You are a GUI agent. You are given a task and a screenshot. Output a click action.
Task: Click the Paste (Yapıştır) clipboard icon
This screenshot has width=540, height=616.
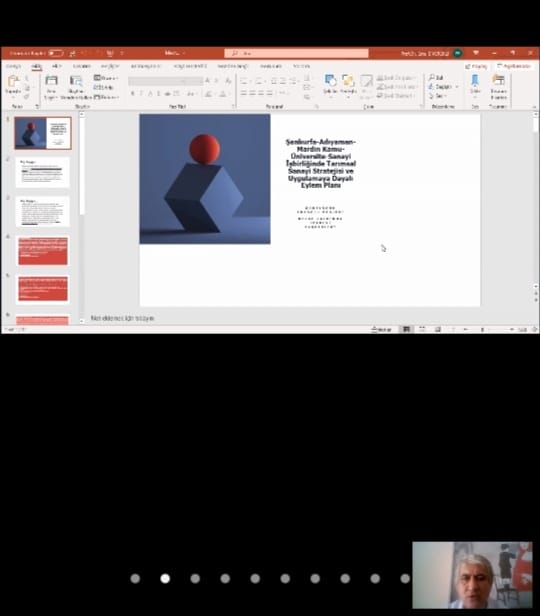pos(13,82)
